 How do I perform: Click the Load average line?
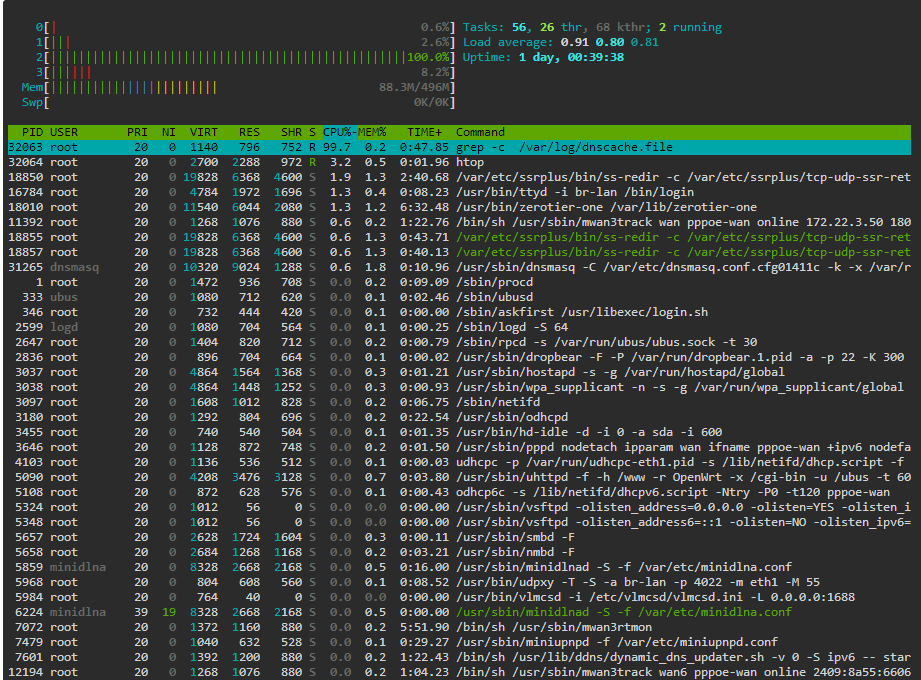(560, 42)
